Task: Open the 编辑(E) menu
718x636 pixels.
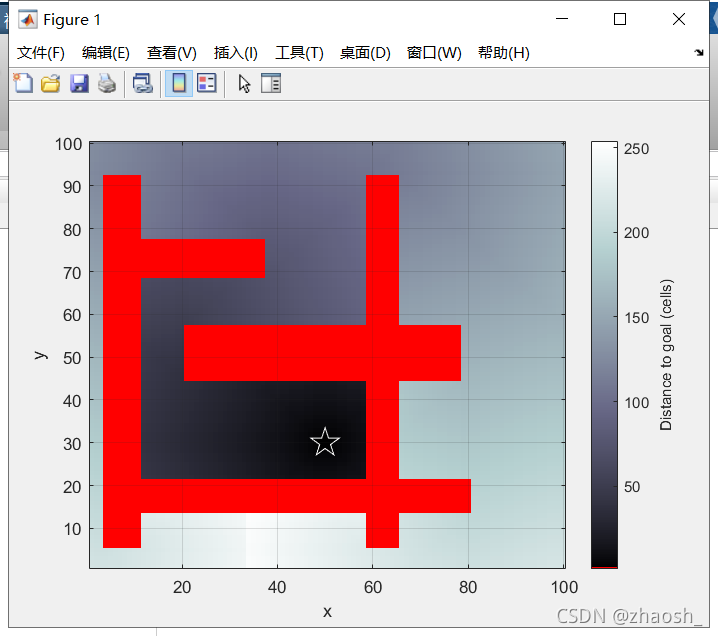Action: [x=106, y=53]
